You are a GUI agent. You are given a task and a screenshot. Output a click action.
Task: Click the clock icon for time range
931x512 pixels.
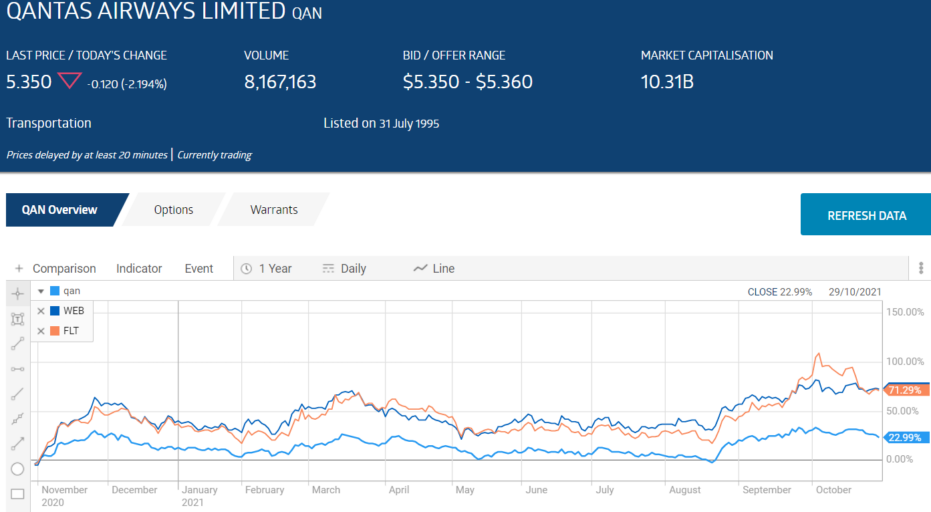pyautogui.click(x=246, y=268)
